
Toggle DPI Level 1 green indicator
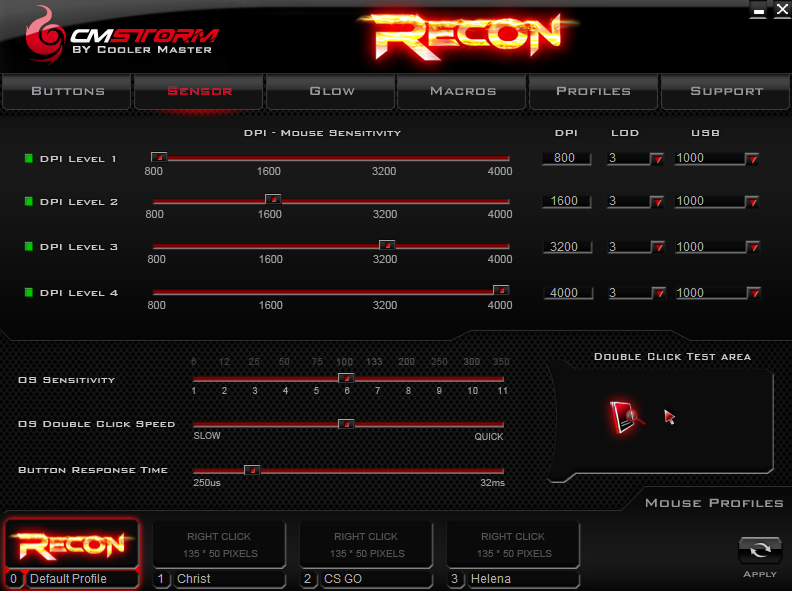29,158
